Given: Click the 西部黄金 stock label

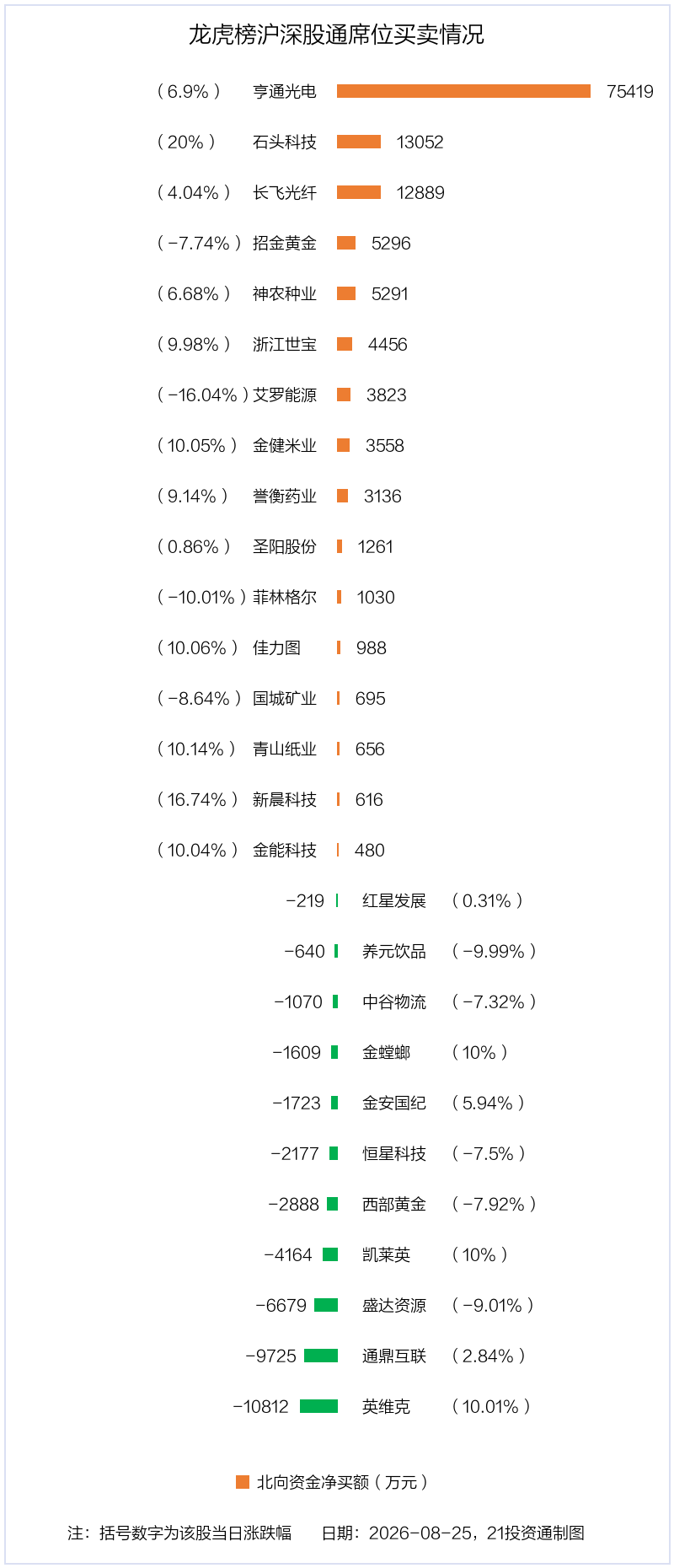Looking at the screenshot, I should pyautogui.click(x=394, y=1204).
